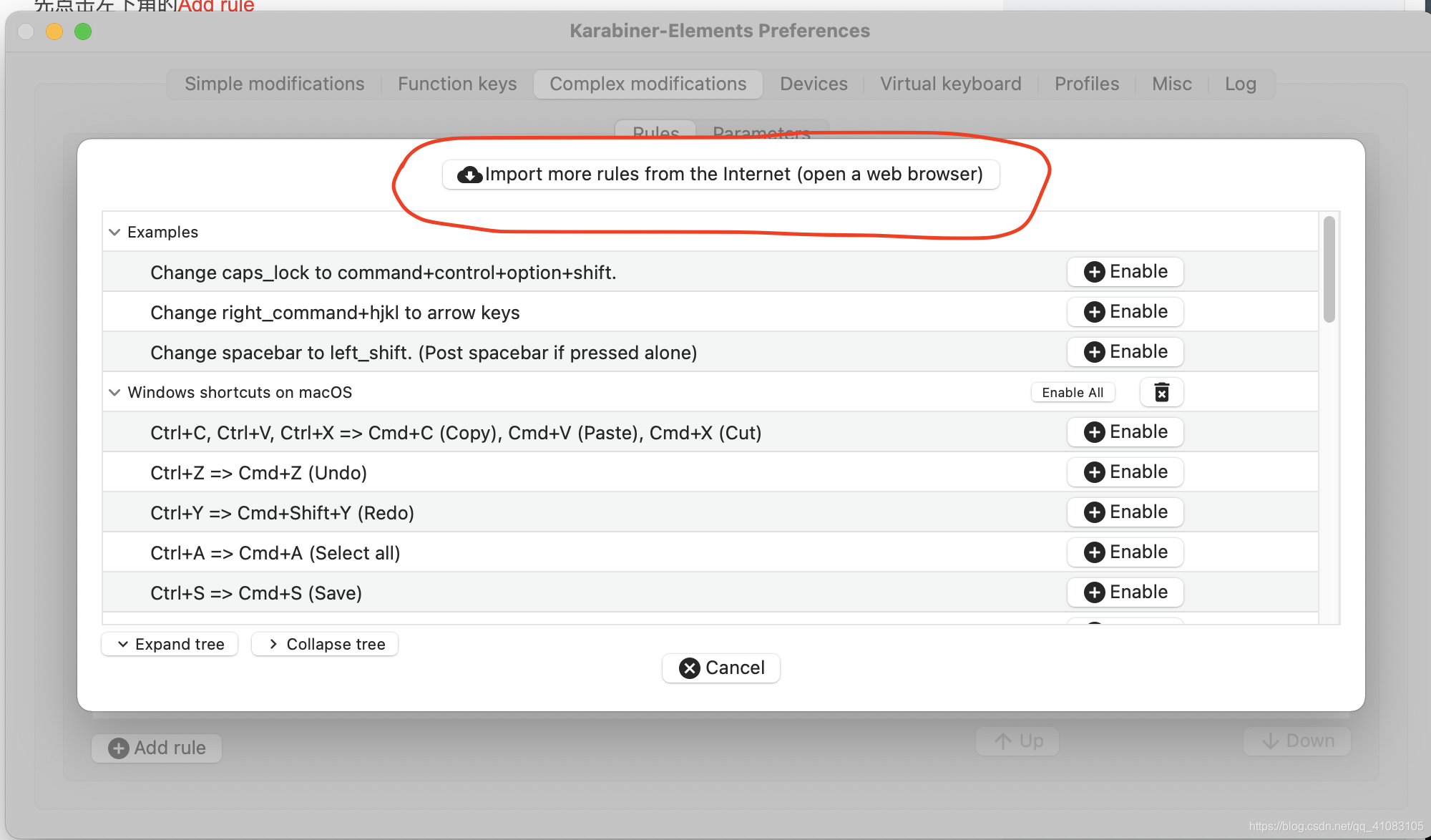Image resolution: width=1431 pixels, height=840 pixels.
Task: Click the Up arrow icon
Action: tap(1003, 741)
